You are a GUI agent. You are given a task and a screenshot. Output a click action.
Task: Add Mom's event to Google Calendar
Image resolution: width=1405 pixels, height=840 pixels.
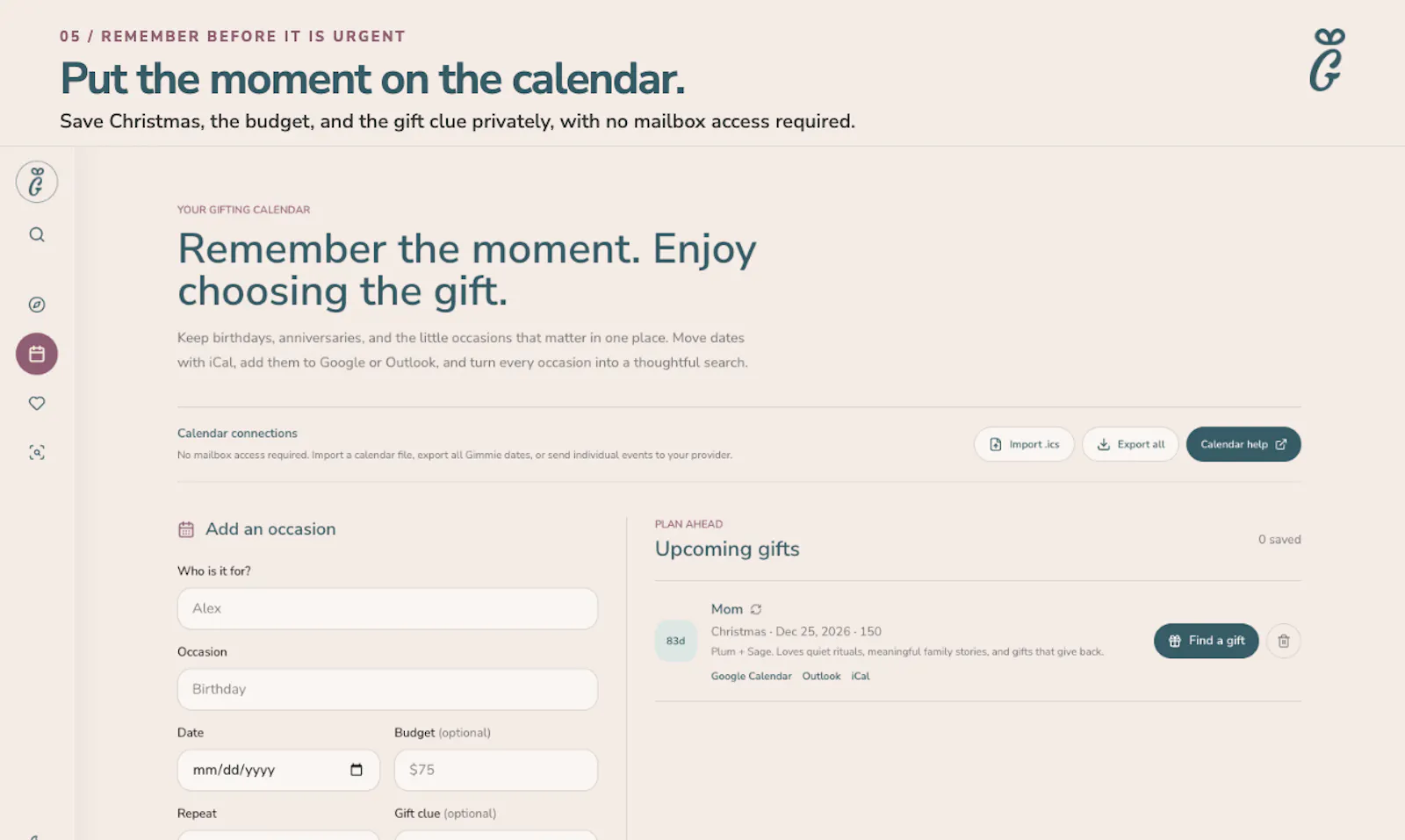[751, 676]
